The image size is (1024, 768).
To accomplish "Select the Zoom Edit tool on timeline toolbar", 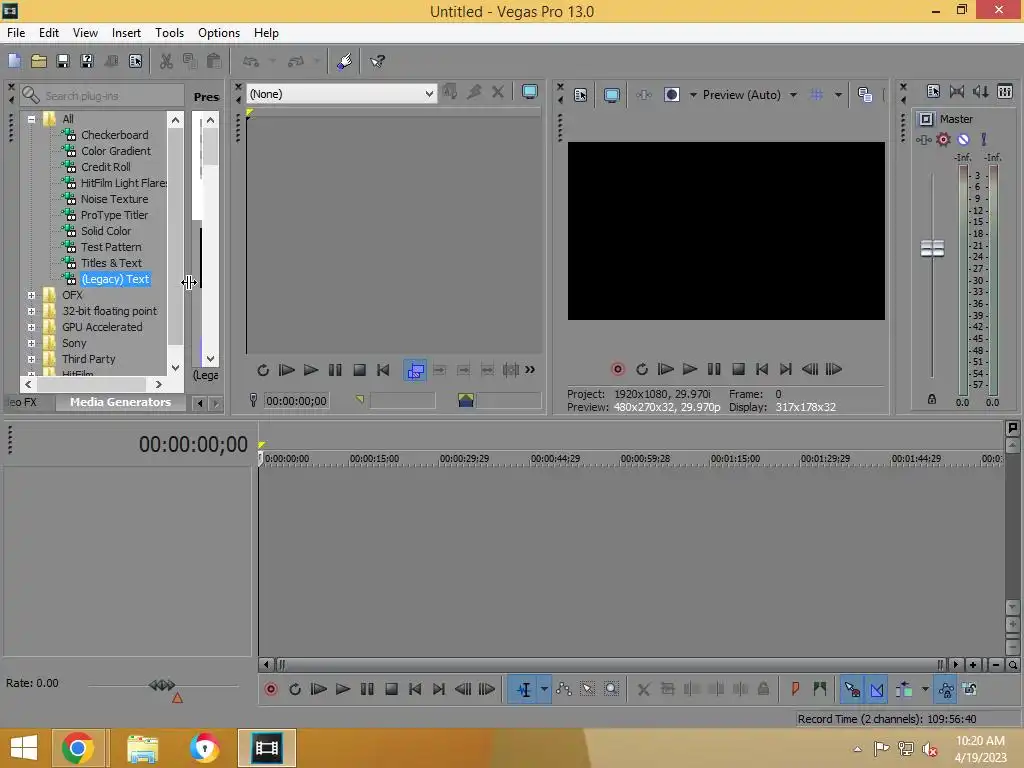I will (611, 689).
